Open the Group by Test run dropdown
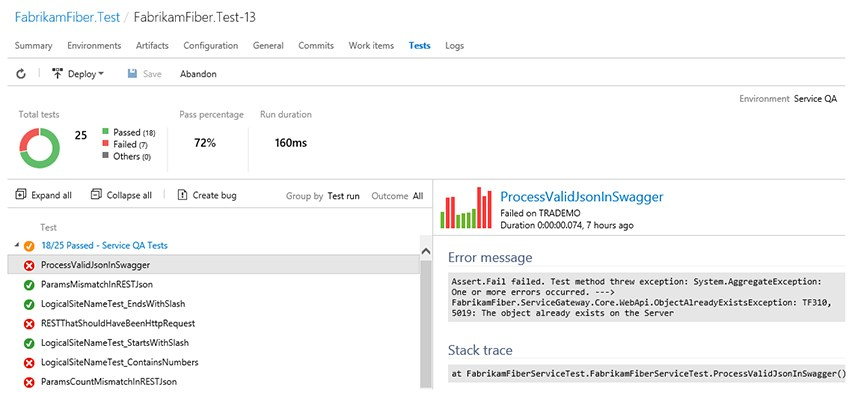The width and height of the screenshot is (849, 393). pyautogui.click(x=343, y=196)
